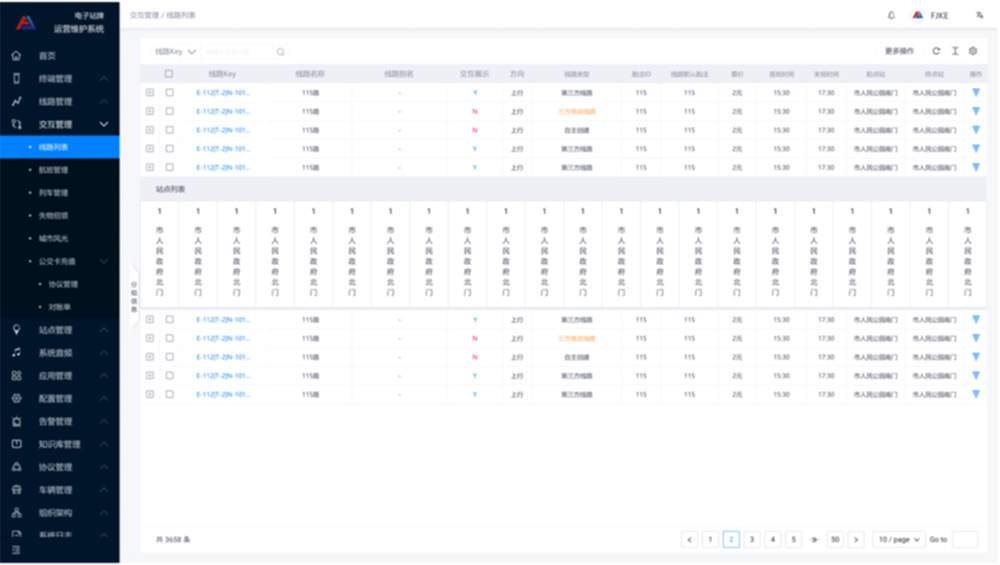Click the 更多操作 button

(x=899, y=51)
